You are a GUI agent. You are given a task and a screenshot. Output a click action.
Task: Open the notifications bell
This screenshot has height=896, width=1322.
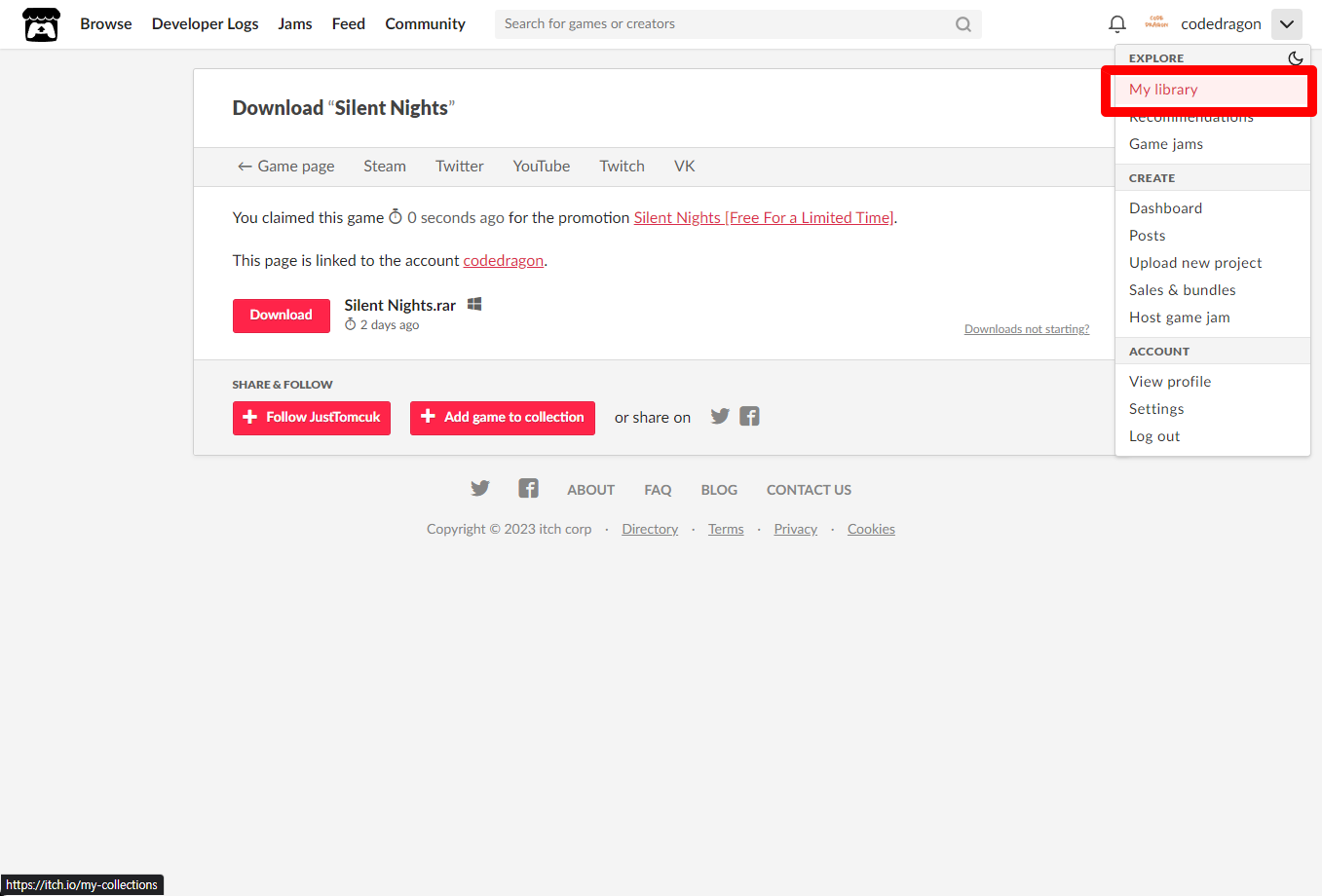[1117, 24]
